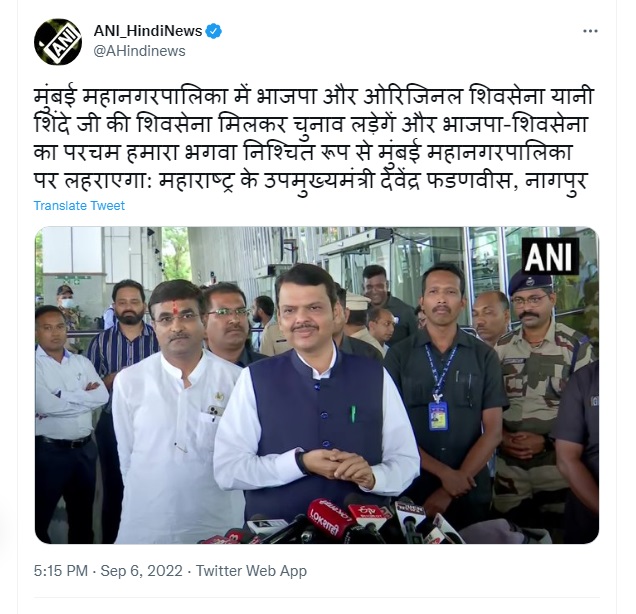Open the @AHindinews handle link
Image resolution: width=636 pixels, height=614 pixels.
[140, 51]
